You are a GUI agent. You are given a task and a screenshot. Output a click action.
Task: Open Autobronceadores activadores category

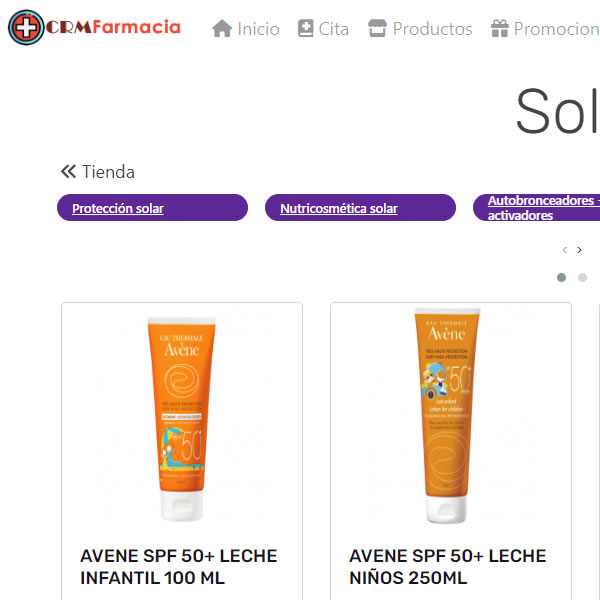(x=536, y=208)
